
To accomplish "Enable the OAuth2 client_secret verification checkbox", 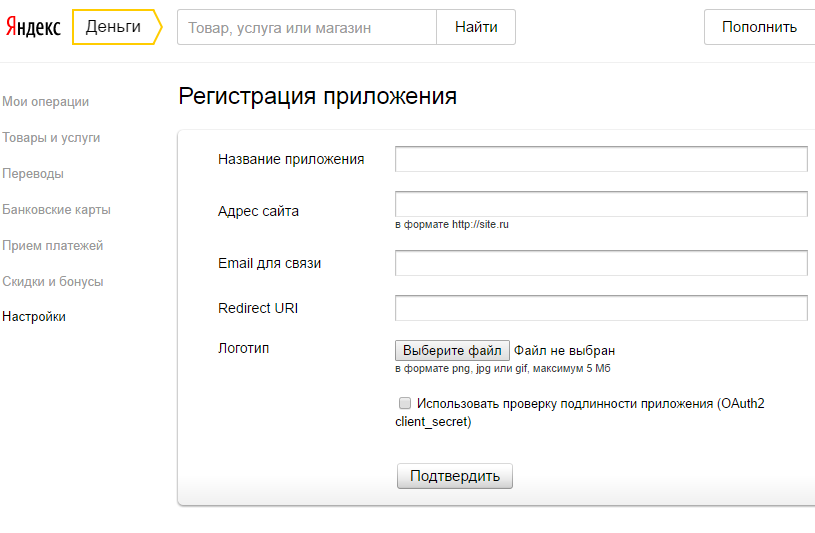I will [x=405, y=403].
